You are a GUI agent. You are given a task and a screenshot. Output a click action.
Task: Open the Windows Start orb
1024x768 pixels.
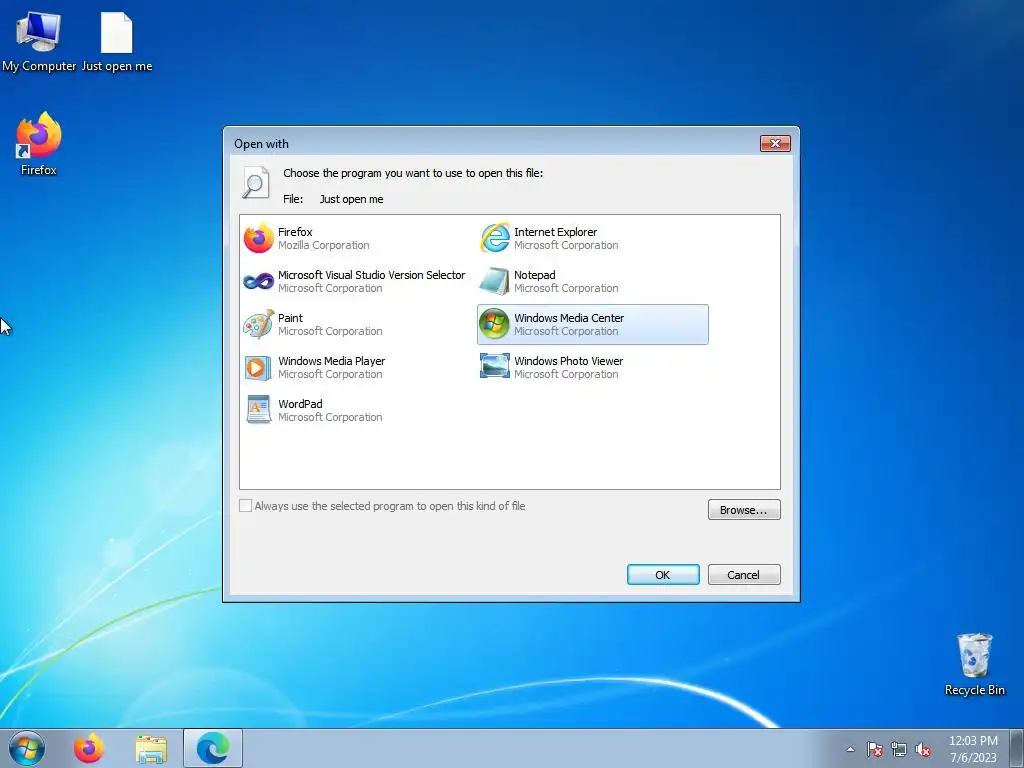[27, 748]
